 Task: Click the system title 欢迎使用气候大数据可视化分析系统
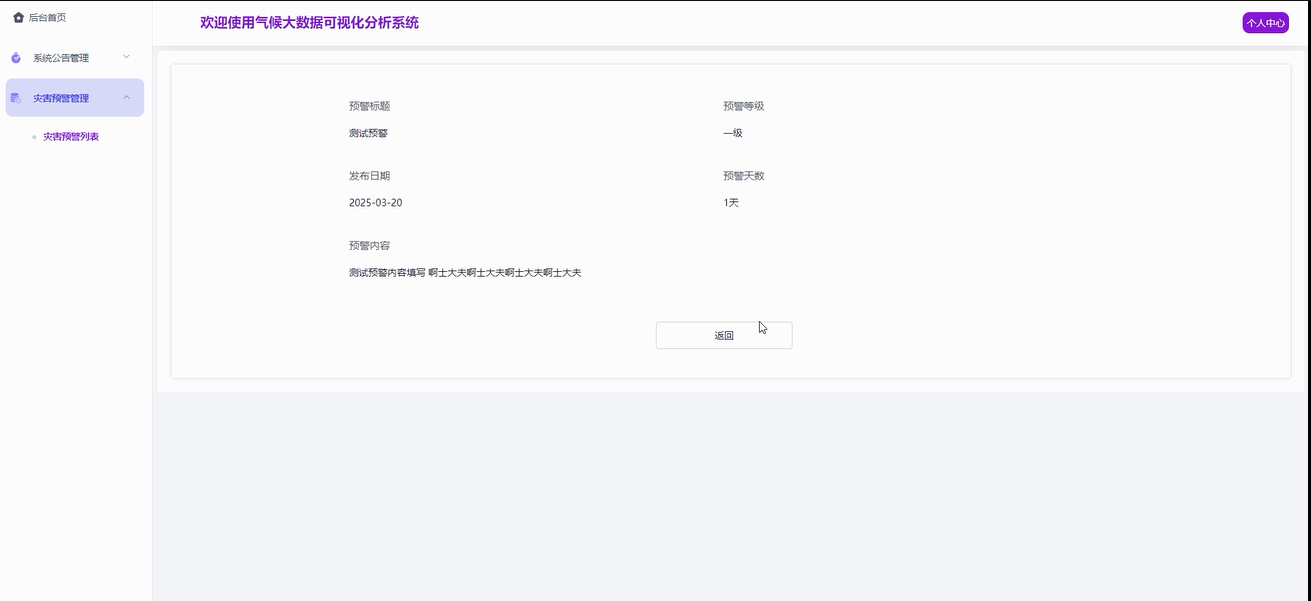[310, 22]
